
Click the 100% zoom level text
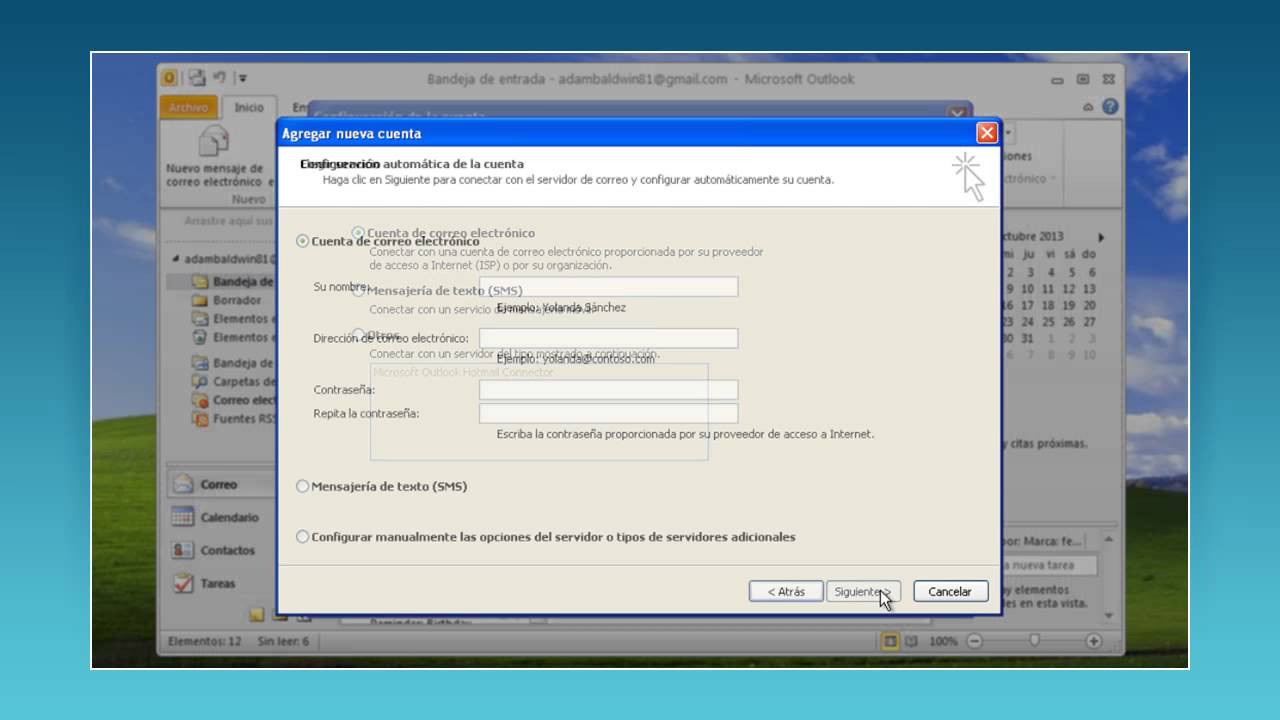[x=943, y=641]
